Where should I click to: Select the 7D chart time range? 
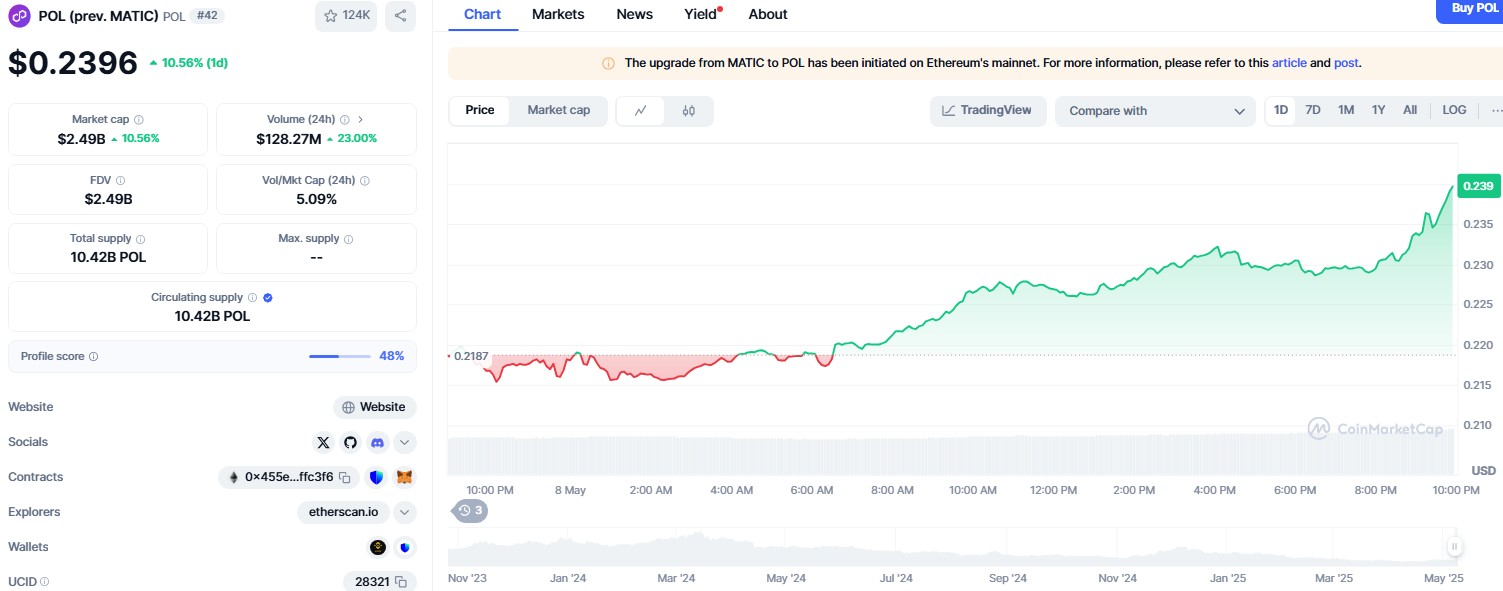[1313, 110]
